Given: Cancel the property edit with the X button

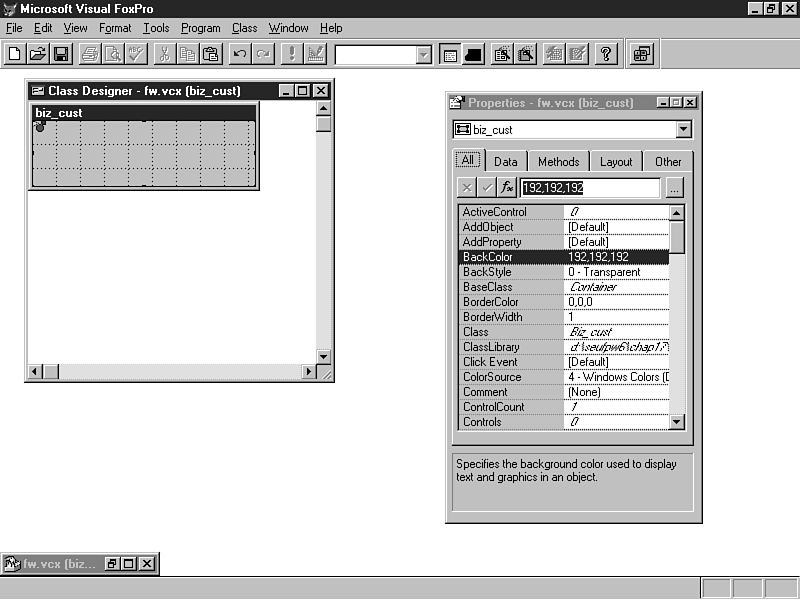Looking at the screenshot, I should pos(467,187).
